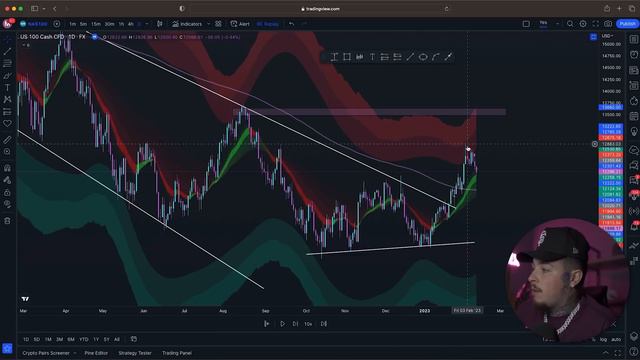
Task: Click the Publish button
Action: [627, 24]
